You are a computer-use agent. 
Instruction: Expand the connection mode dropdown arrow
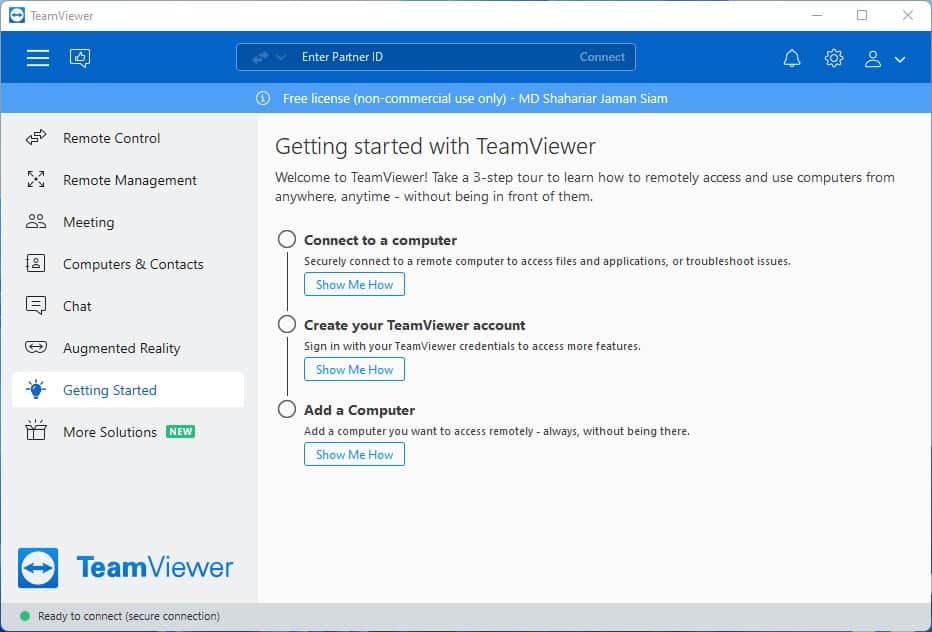point(281,57)
